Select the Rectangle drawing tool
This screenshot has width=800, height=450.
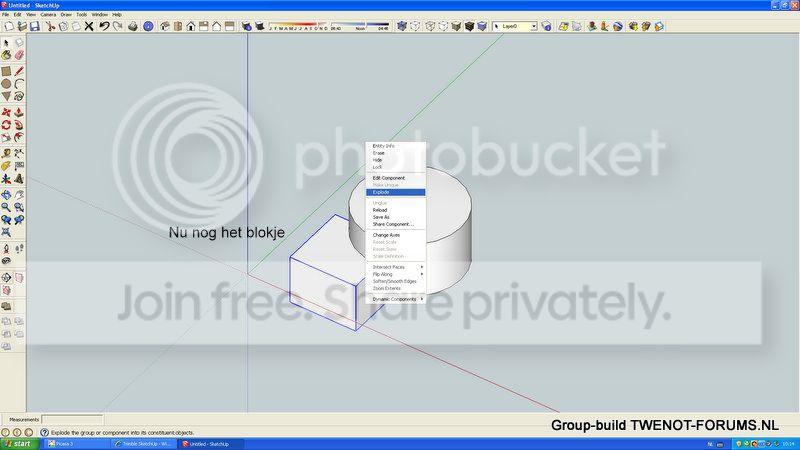point(6,71)
